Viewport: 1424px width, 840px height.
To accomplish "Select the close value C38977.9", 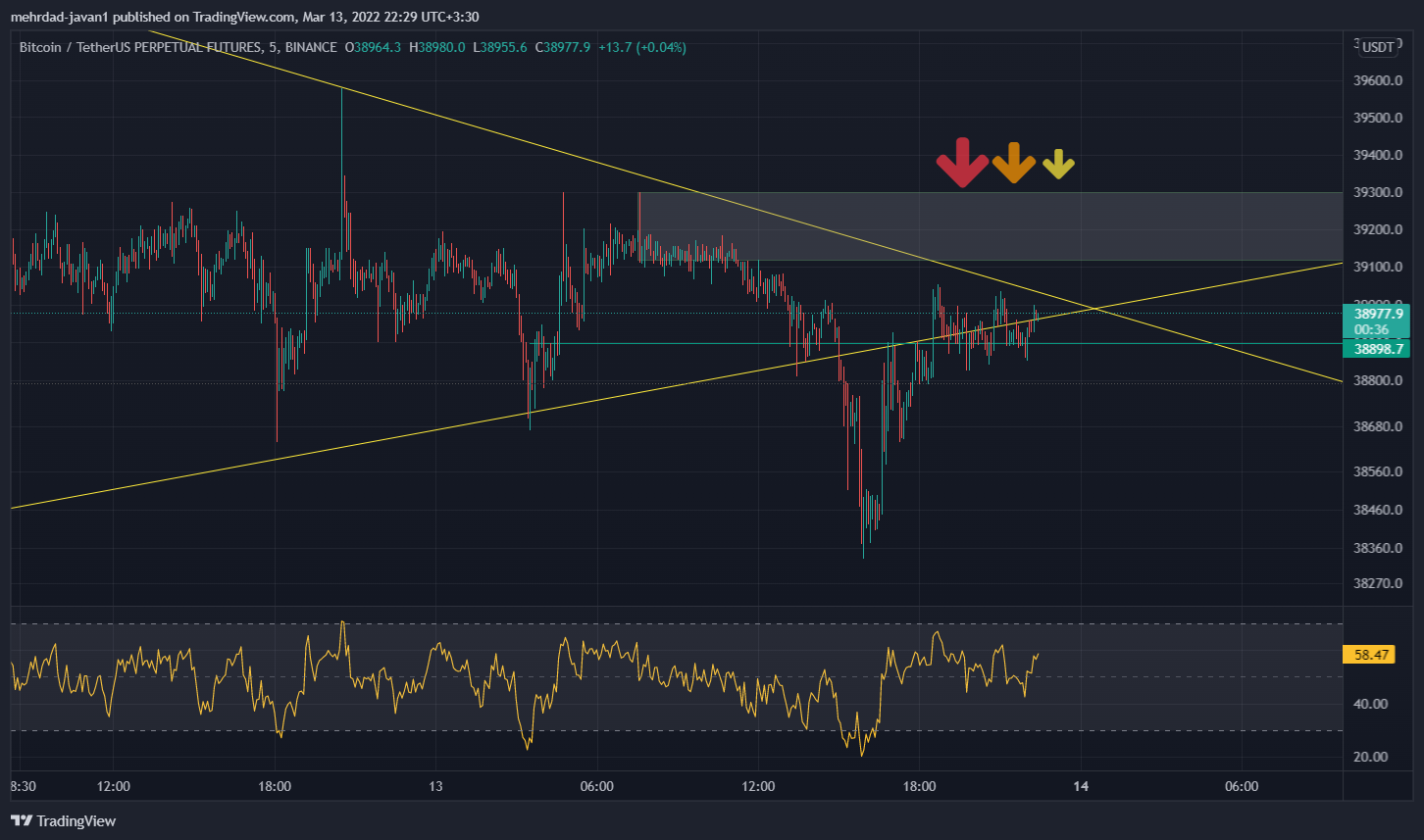I will tap(563, 47).
